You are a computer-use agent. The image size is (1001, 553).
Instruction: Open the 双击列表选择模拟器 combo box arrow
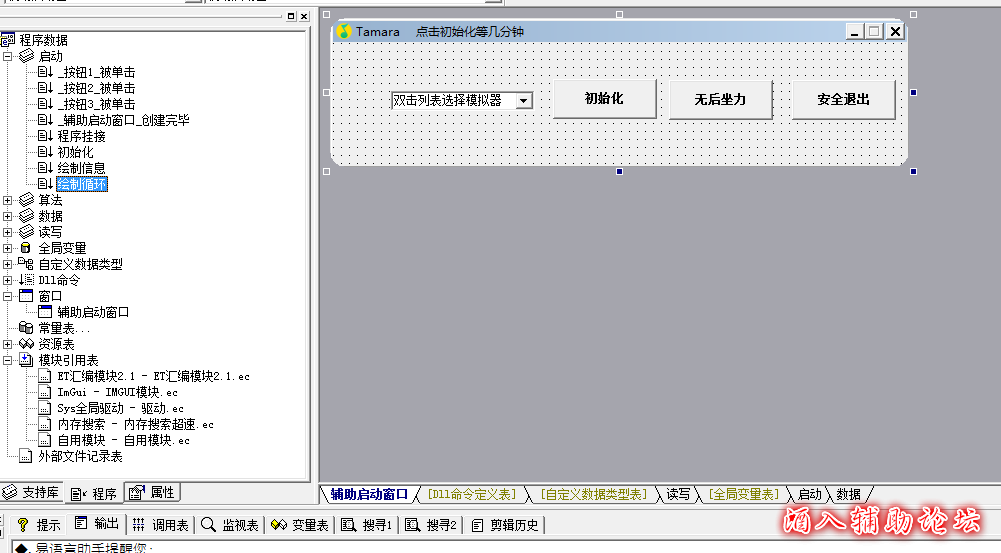tap(523, 100)
